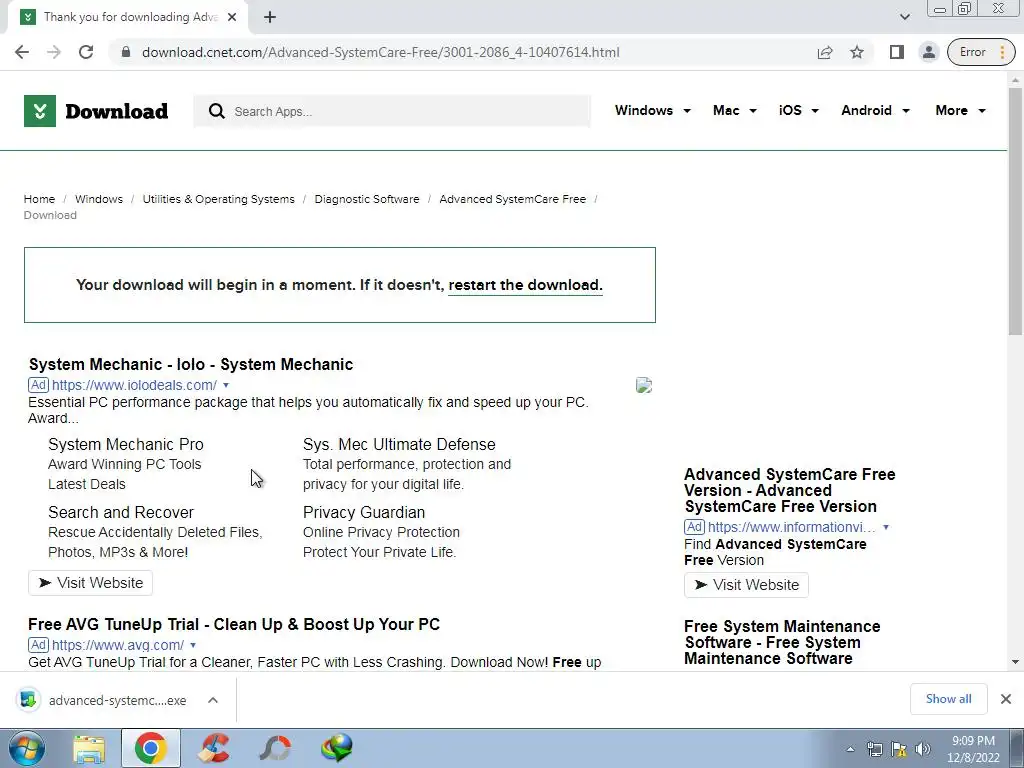
Task: Close the downloads bar
Action: point(1006,699)
